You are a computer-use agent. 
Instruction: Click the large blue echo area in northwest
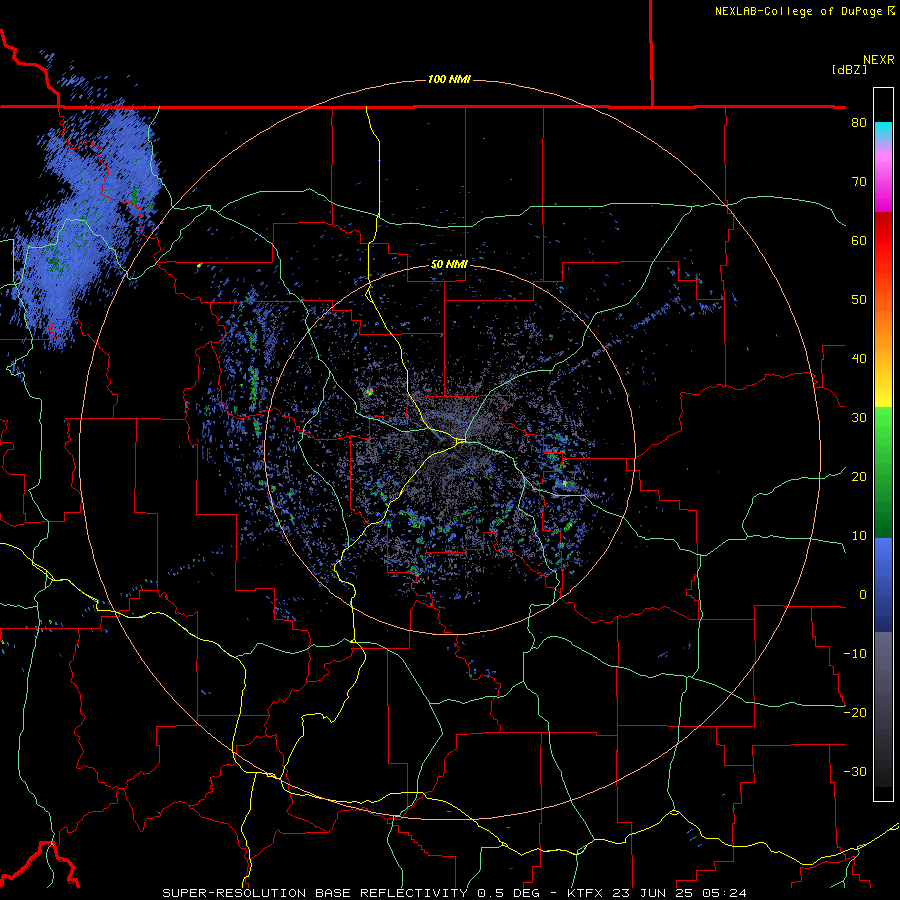(x=86, y=224)
